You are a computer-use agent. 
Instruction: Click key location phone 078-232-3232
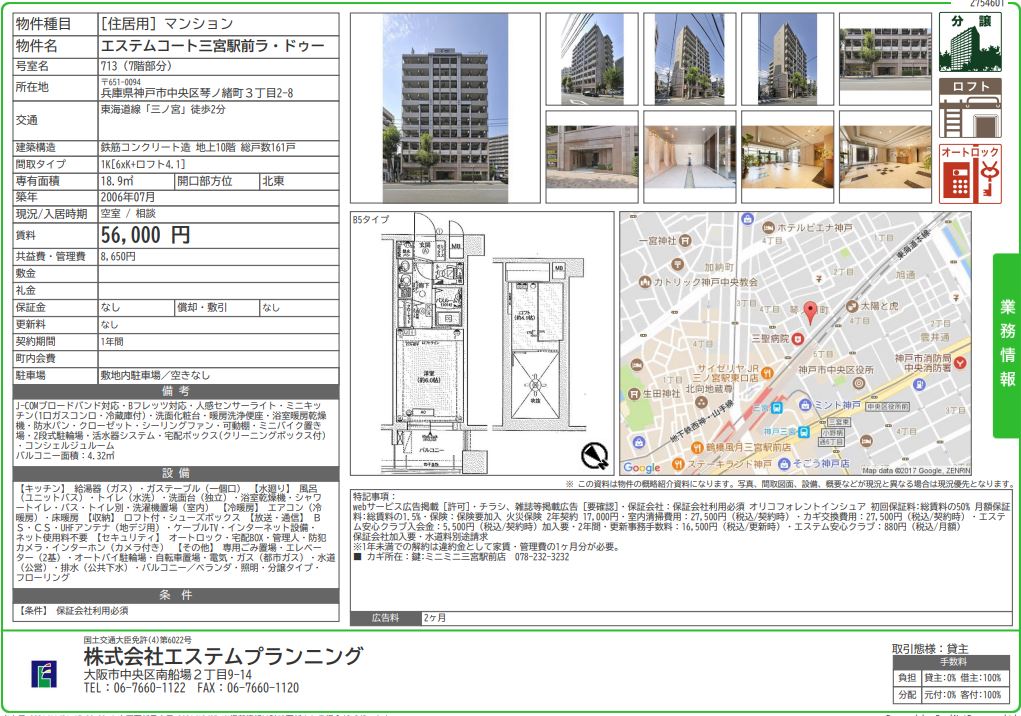[542, 557]
